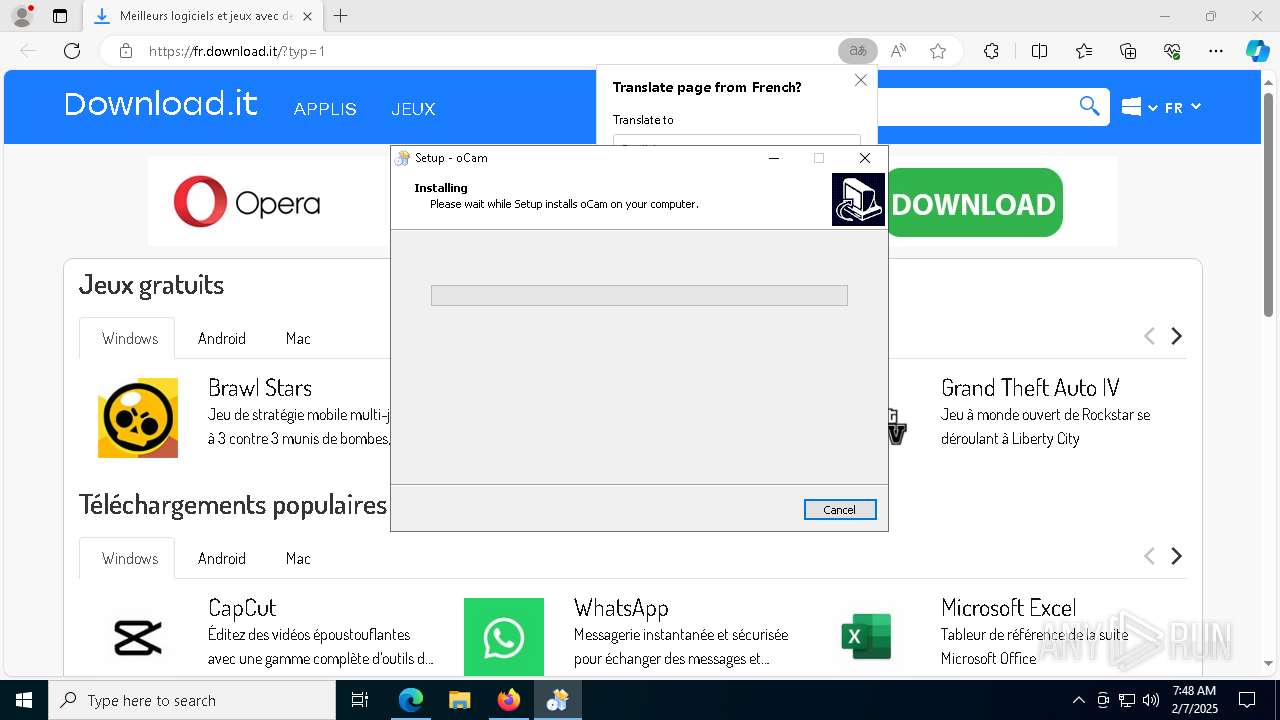This screenshot has height=720, width=1280.
Task: Show previous items in Téléchargements populaires
Action: coord(1149,556)
